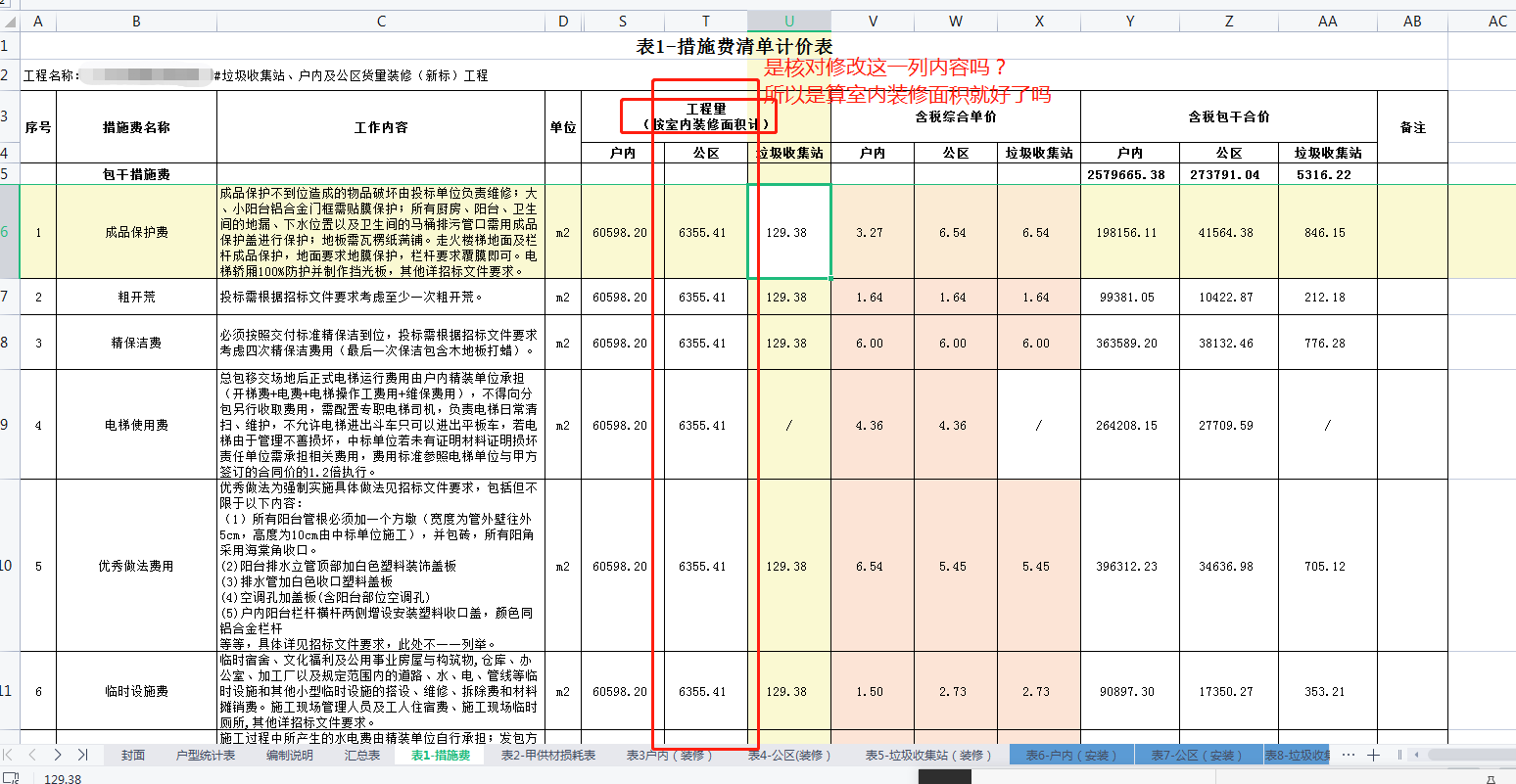Click the status bar icon beside 129.38
1516x784 pixels.
12,779
